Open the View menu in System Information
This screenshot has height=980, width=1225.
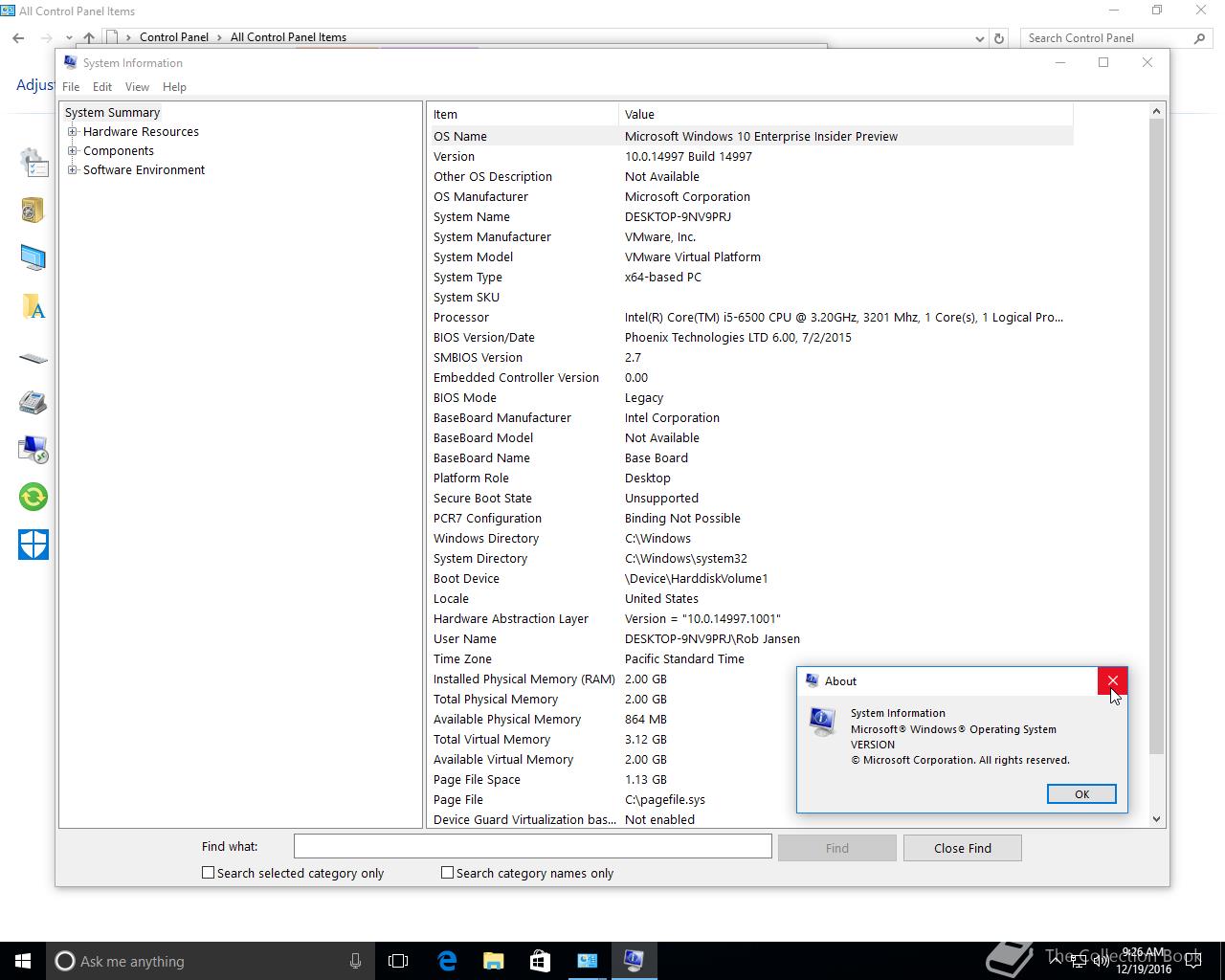(x=137, y=86)
